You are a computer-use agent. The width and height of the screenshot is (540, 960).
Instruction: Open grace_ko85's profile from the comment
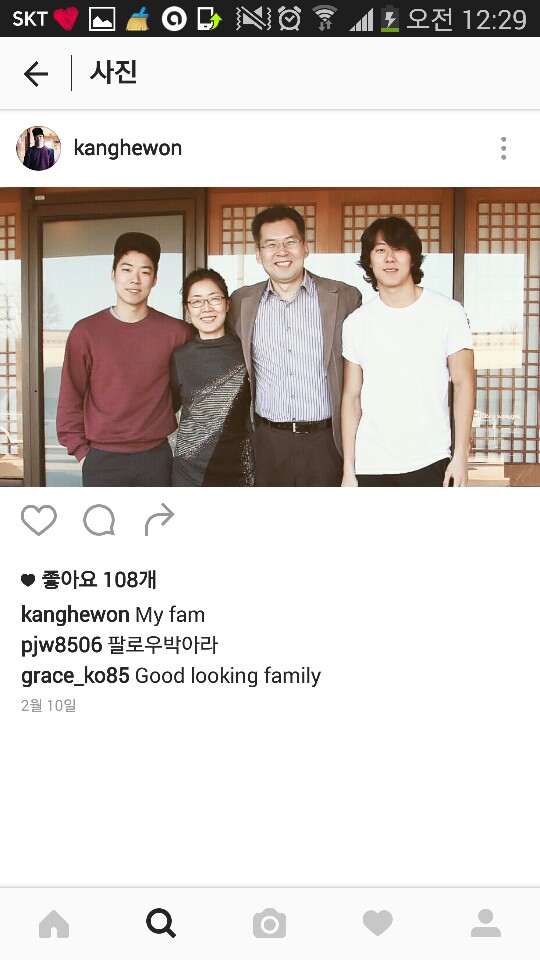75,676
